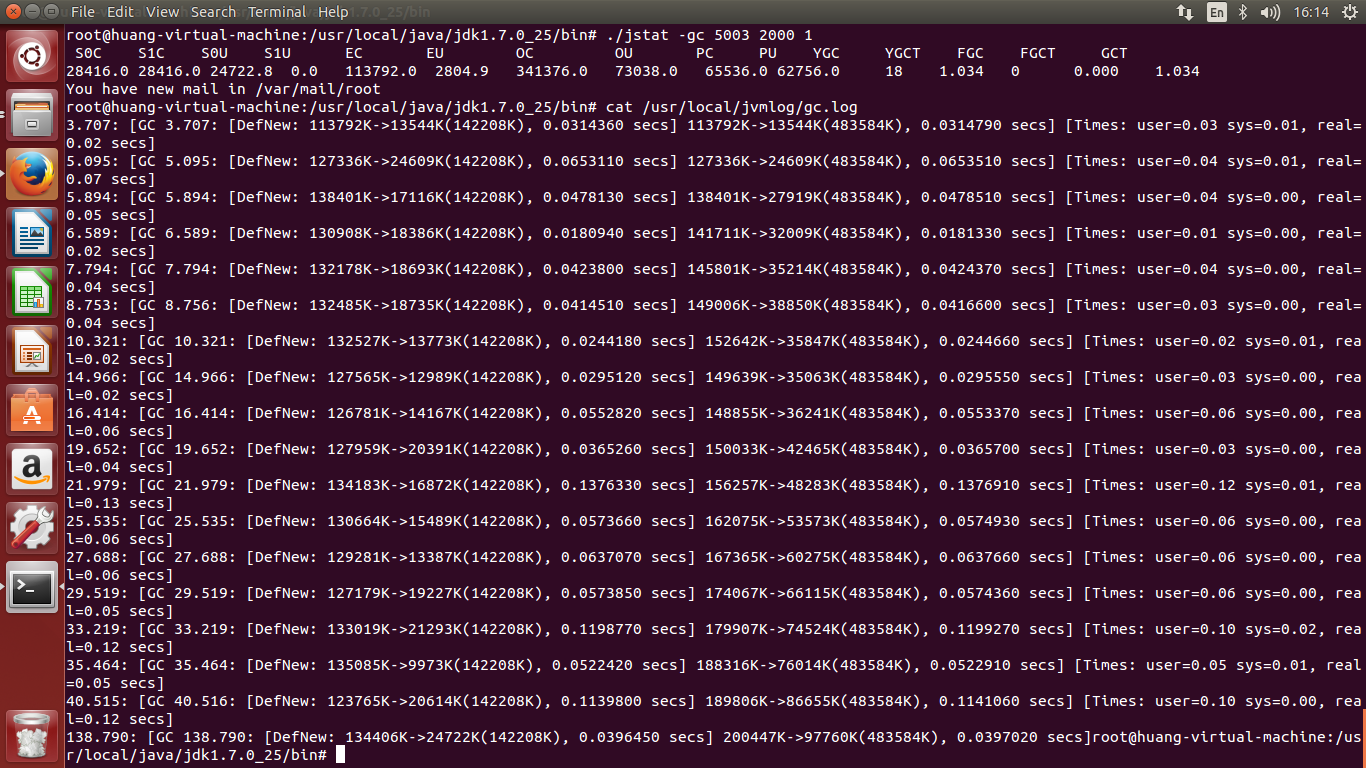
Task: Open the Terminal menu
Action: click(277, 12)
